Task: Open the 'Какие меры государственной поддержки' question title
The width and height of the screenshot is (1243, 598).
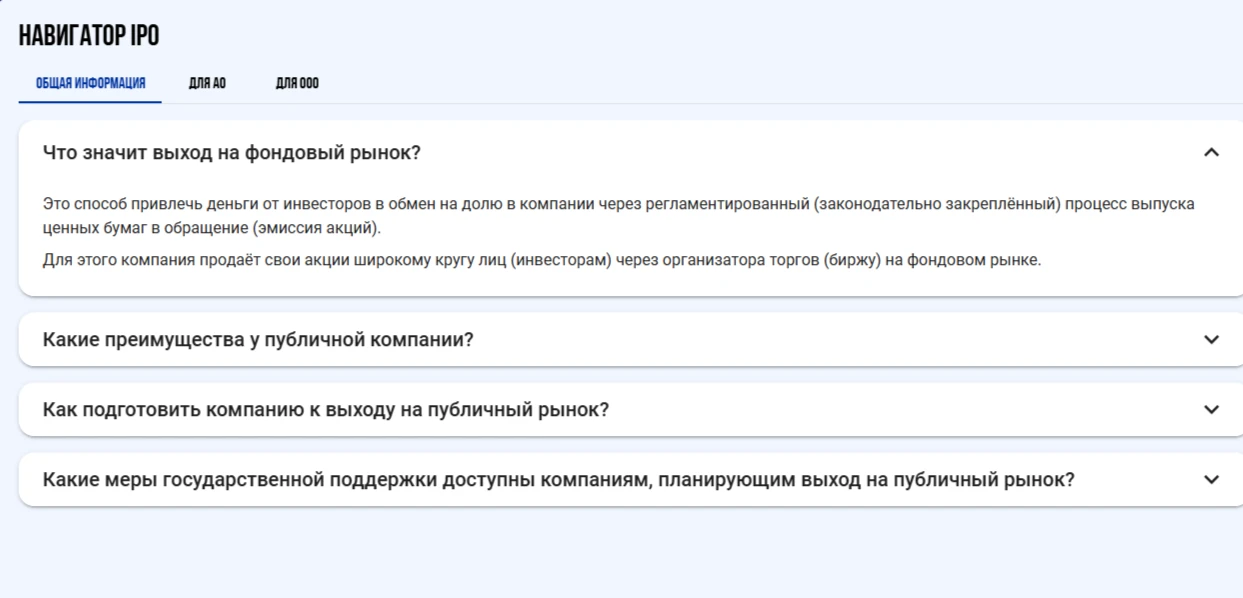Action: point(559,480)
